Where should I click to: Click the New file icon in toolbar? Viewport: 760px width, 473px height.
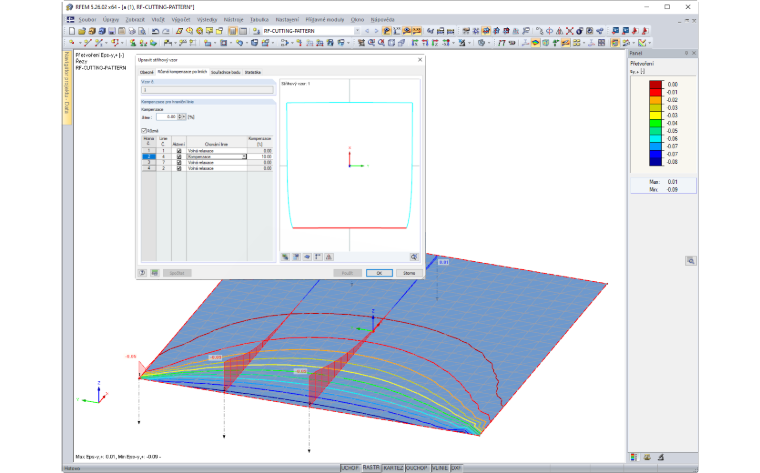[x=72, y=31]
